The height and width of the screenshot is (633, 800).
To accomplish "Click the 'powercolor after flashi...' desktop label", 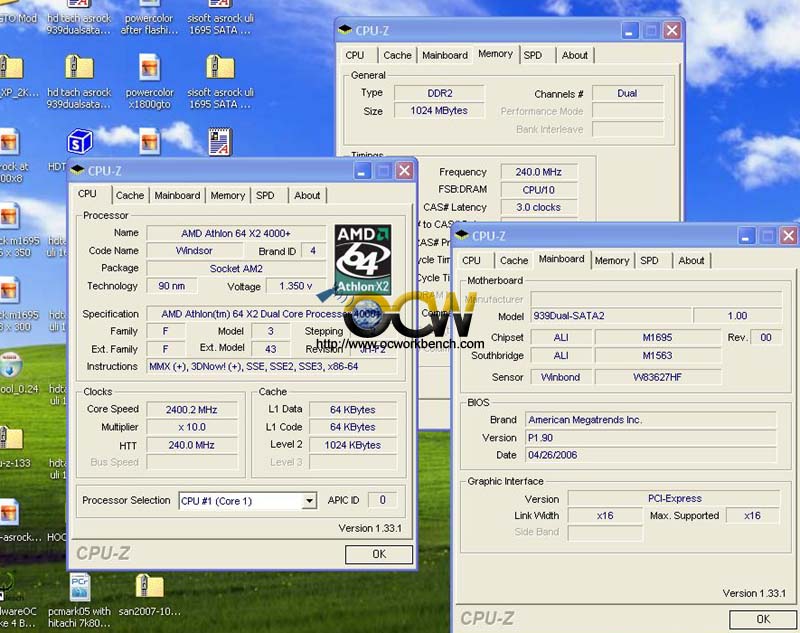I will [149, 24].
